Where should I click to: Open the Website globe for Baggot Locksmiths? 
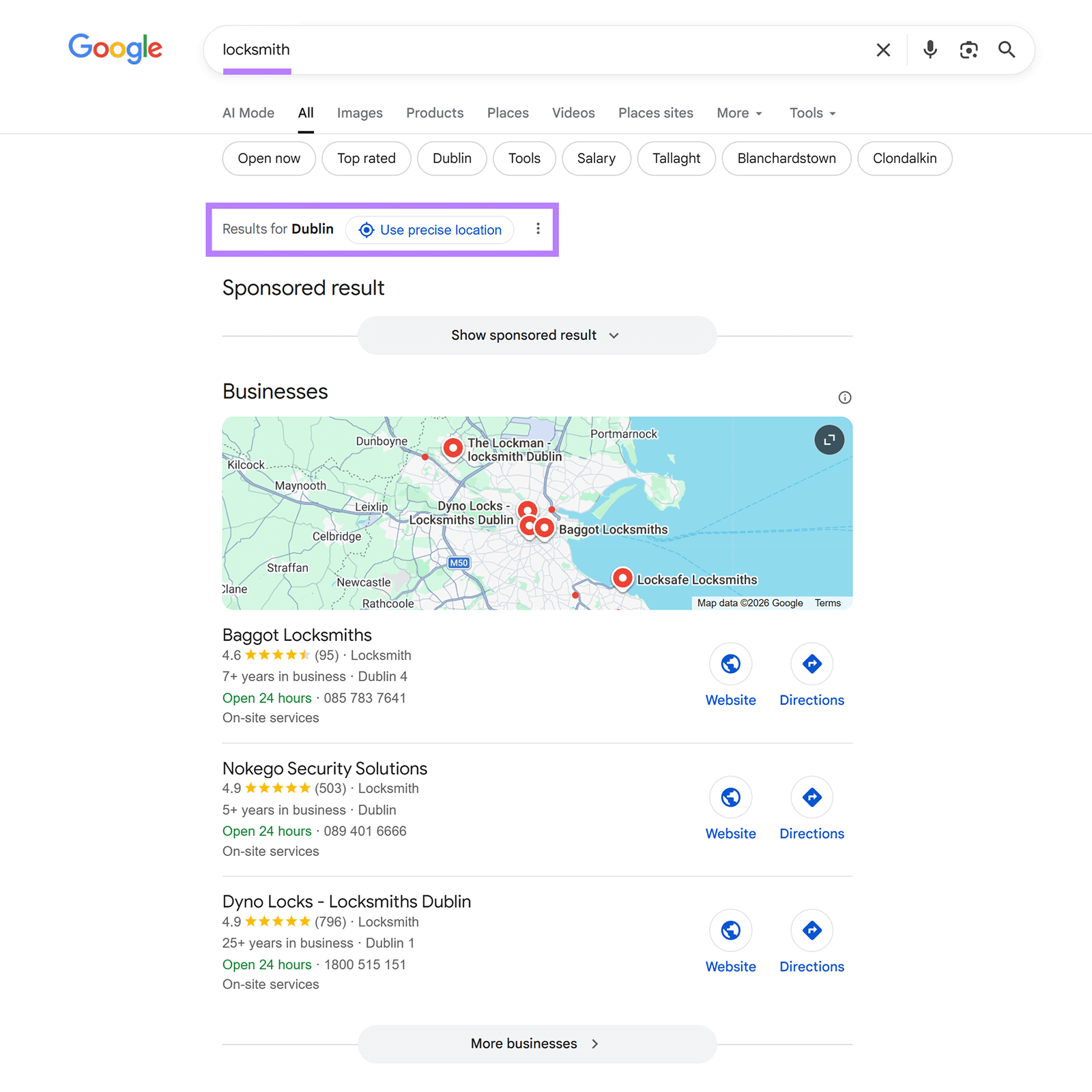click(730, 663)
